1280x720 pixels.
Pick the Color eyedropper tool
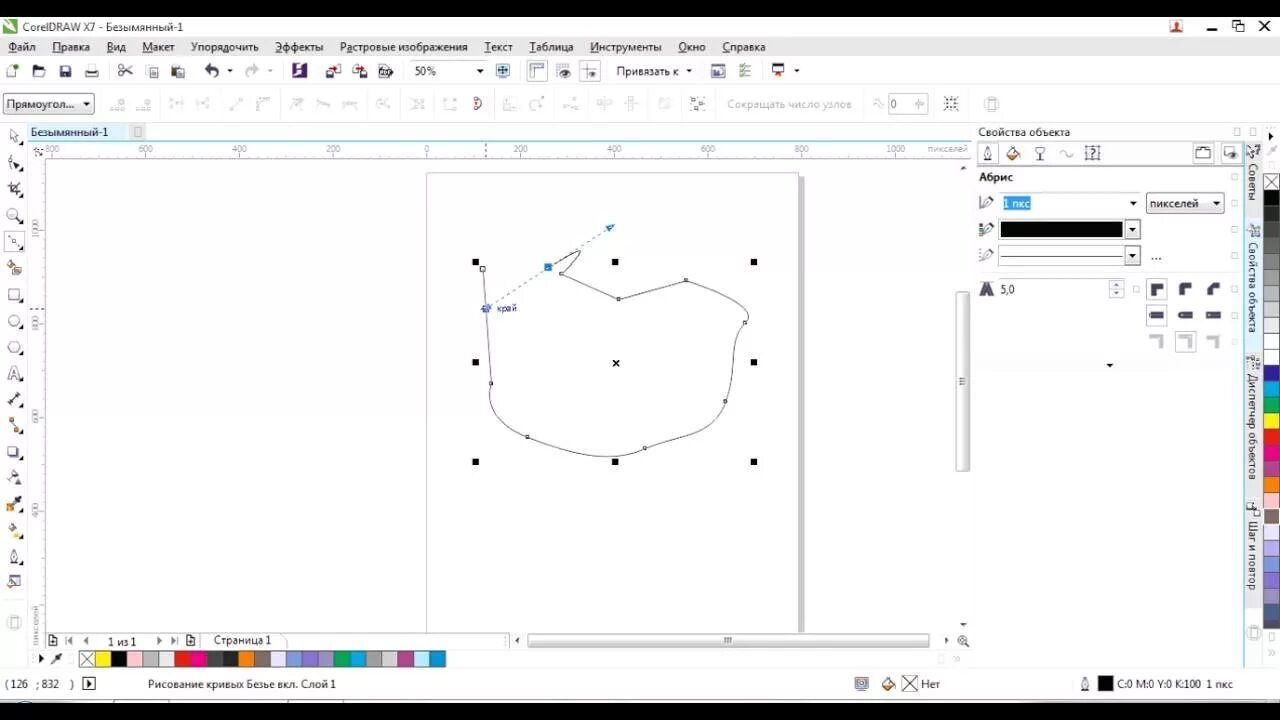(15, 505)
